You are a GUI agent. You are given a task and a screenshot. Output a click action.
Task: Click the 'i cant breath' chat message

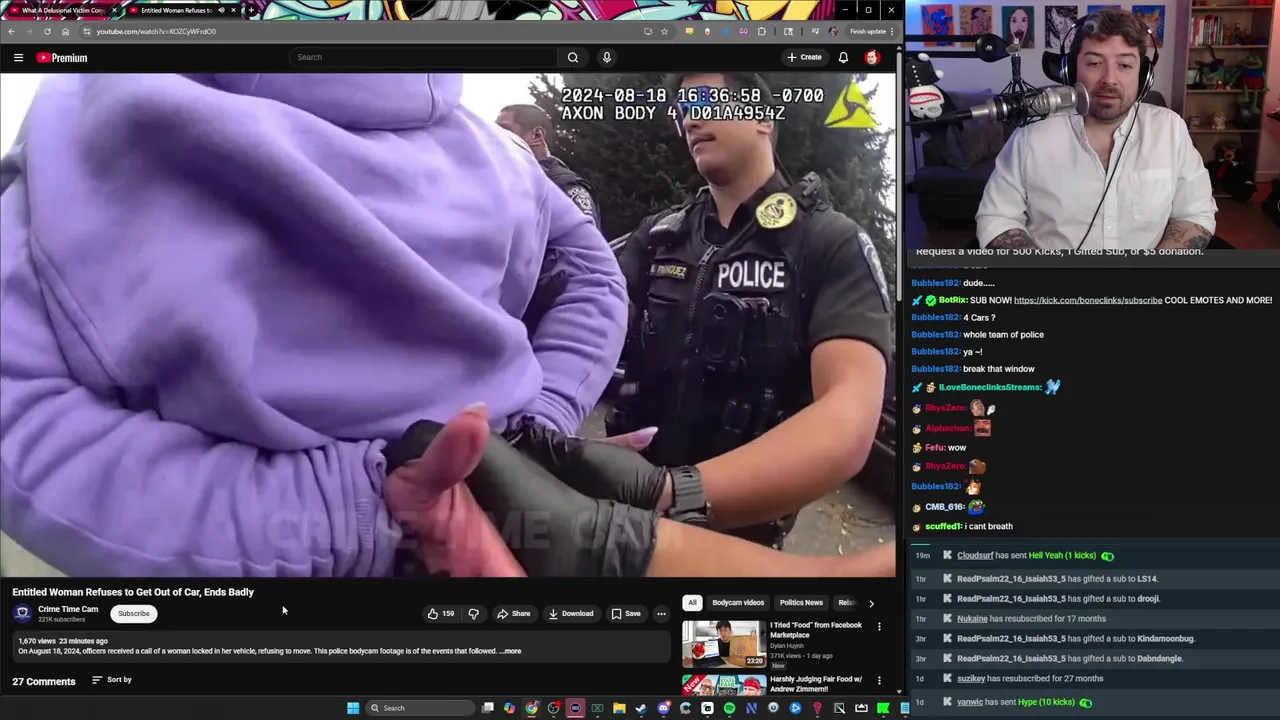(989, 526)
